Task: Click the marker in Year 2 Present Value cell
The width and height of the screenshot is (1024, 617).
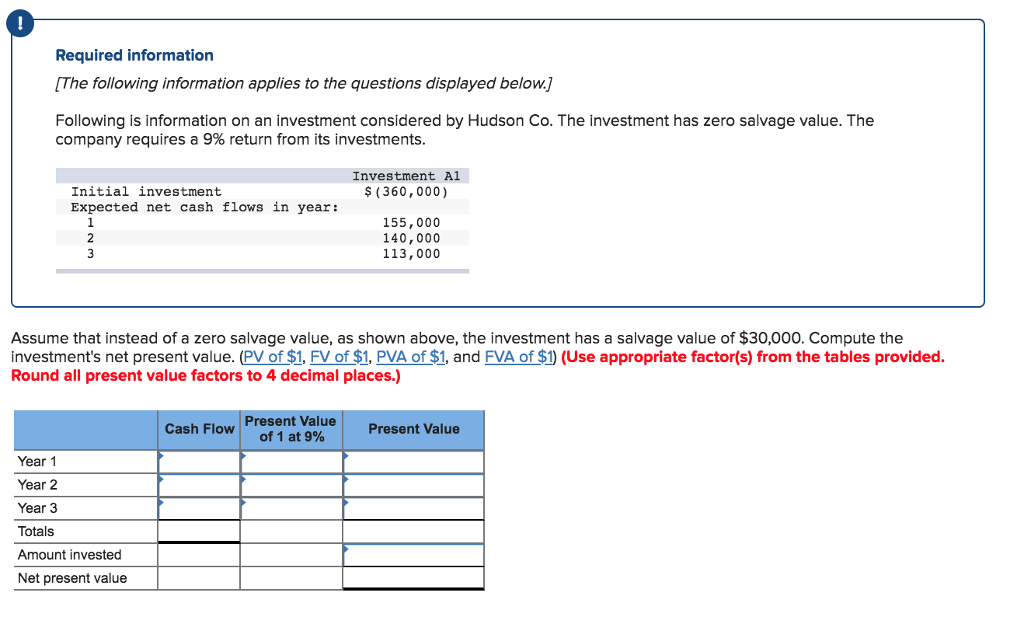Action: 348,479
